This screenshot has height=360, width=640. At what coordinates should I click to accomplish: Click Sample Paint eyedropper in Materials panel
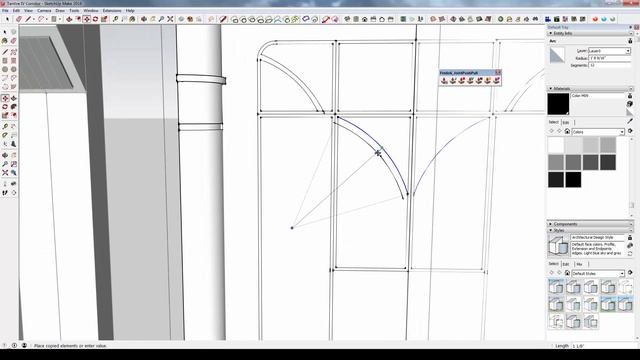tap(630, 121)
